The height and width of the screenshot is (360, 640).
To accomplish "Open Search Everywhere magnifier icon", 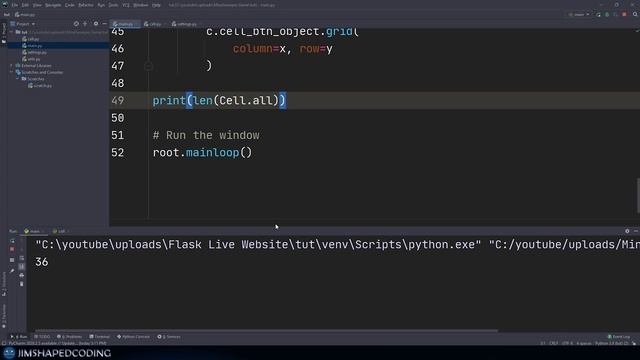I will [x=635, y=15].
